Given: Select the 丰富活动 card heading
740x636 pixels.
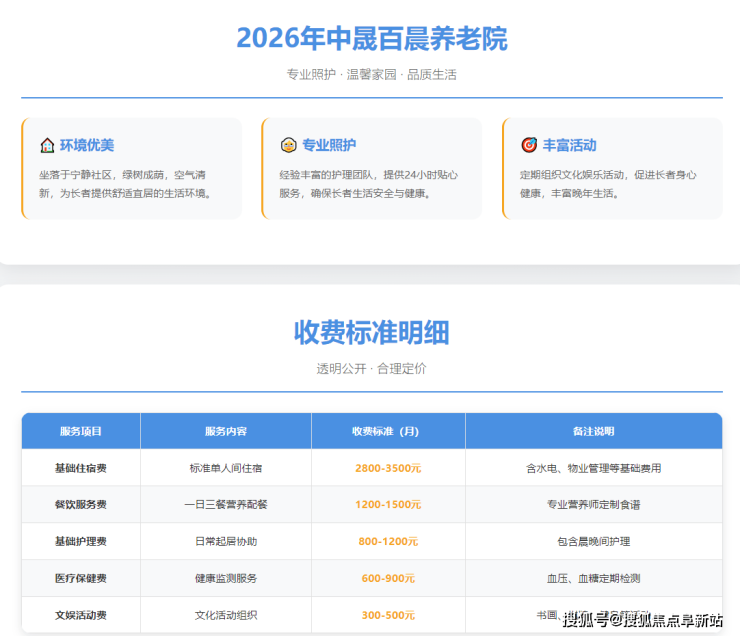Looking at the screenshot, I should tap(569, 145).
